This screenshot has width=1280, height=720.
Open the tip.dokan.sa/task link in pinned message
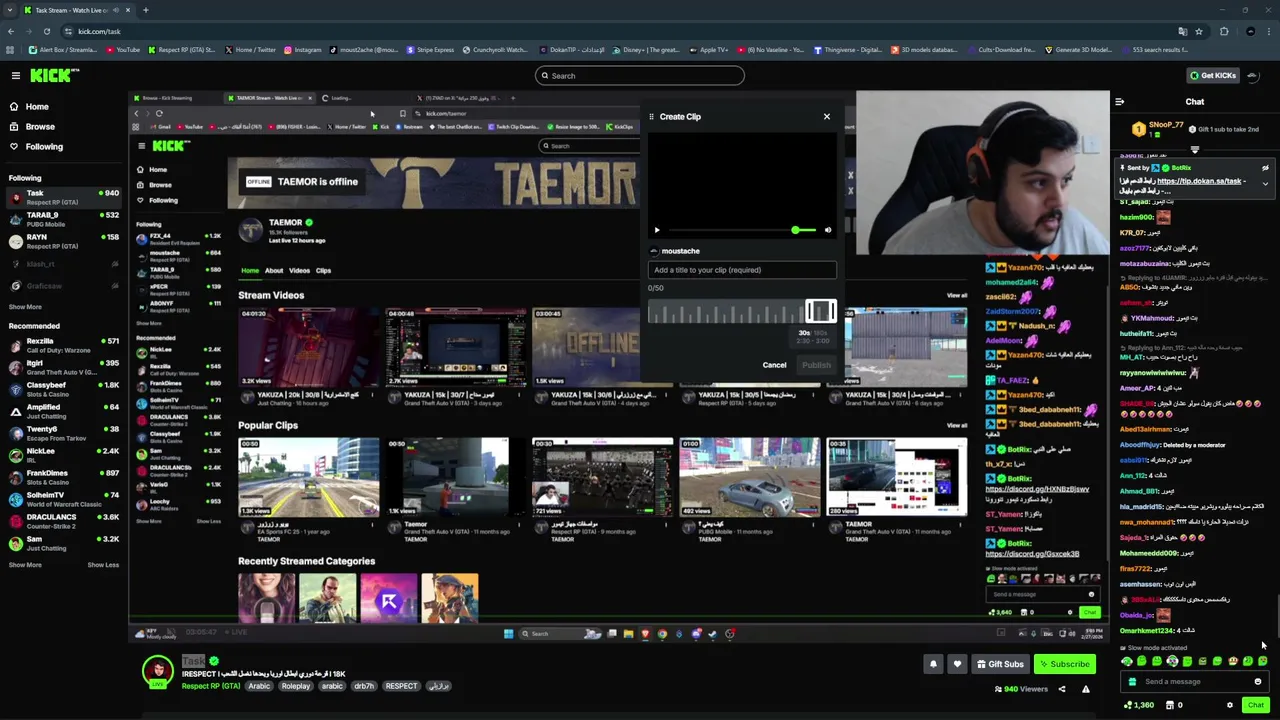coord(1199,181)
